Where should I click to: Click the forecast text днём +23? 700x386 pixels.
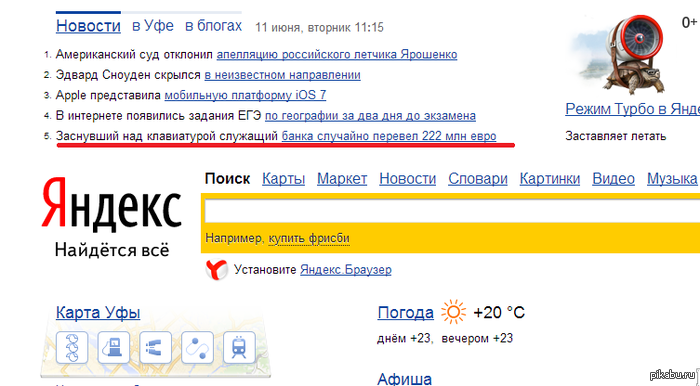pos(404,339)
